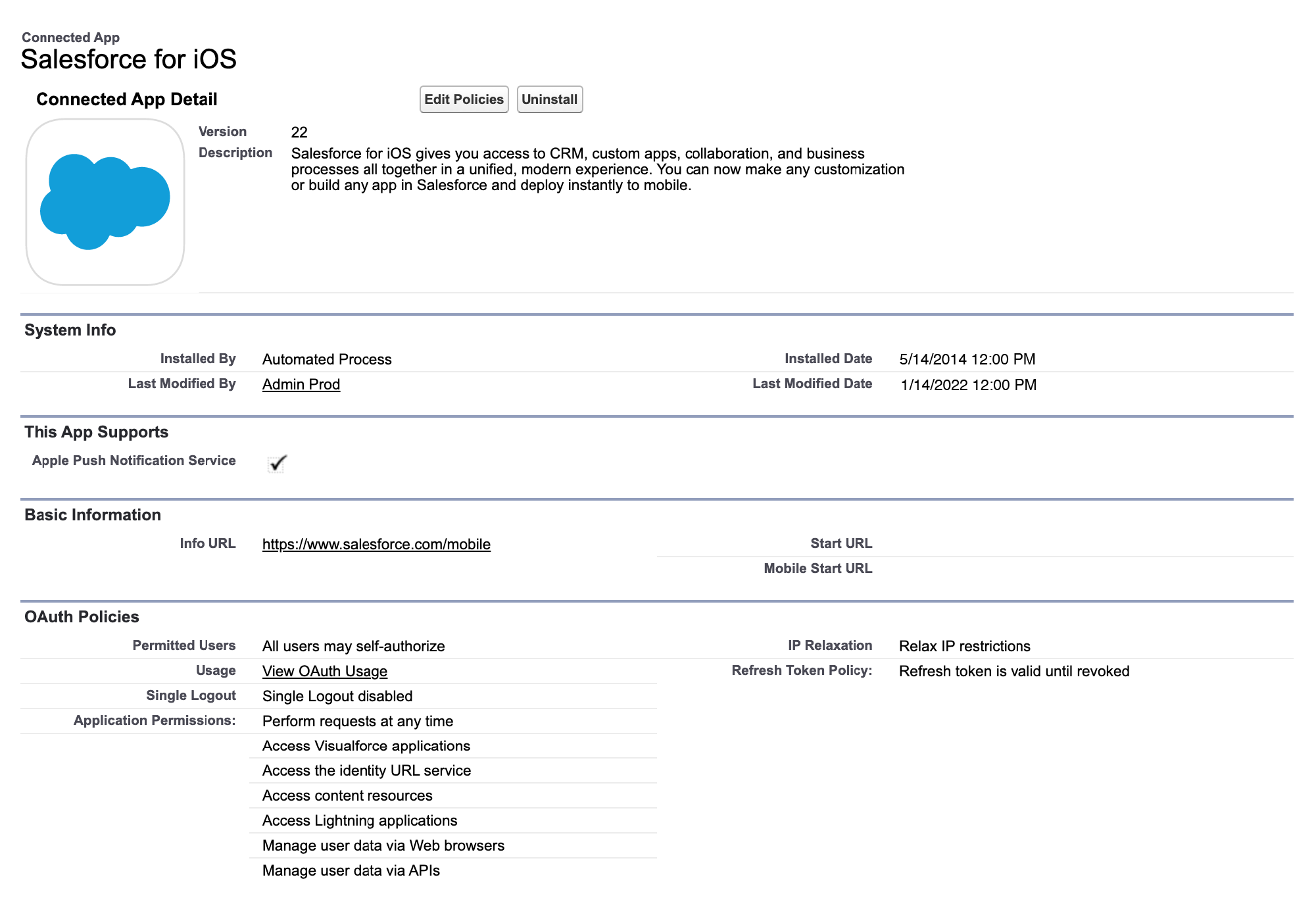Open the salesforce.com/mobile Info URL link

tap(376, 544)
